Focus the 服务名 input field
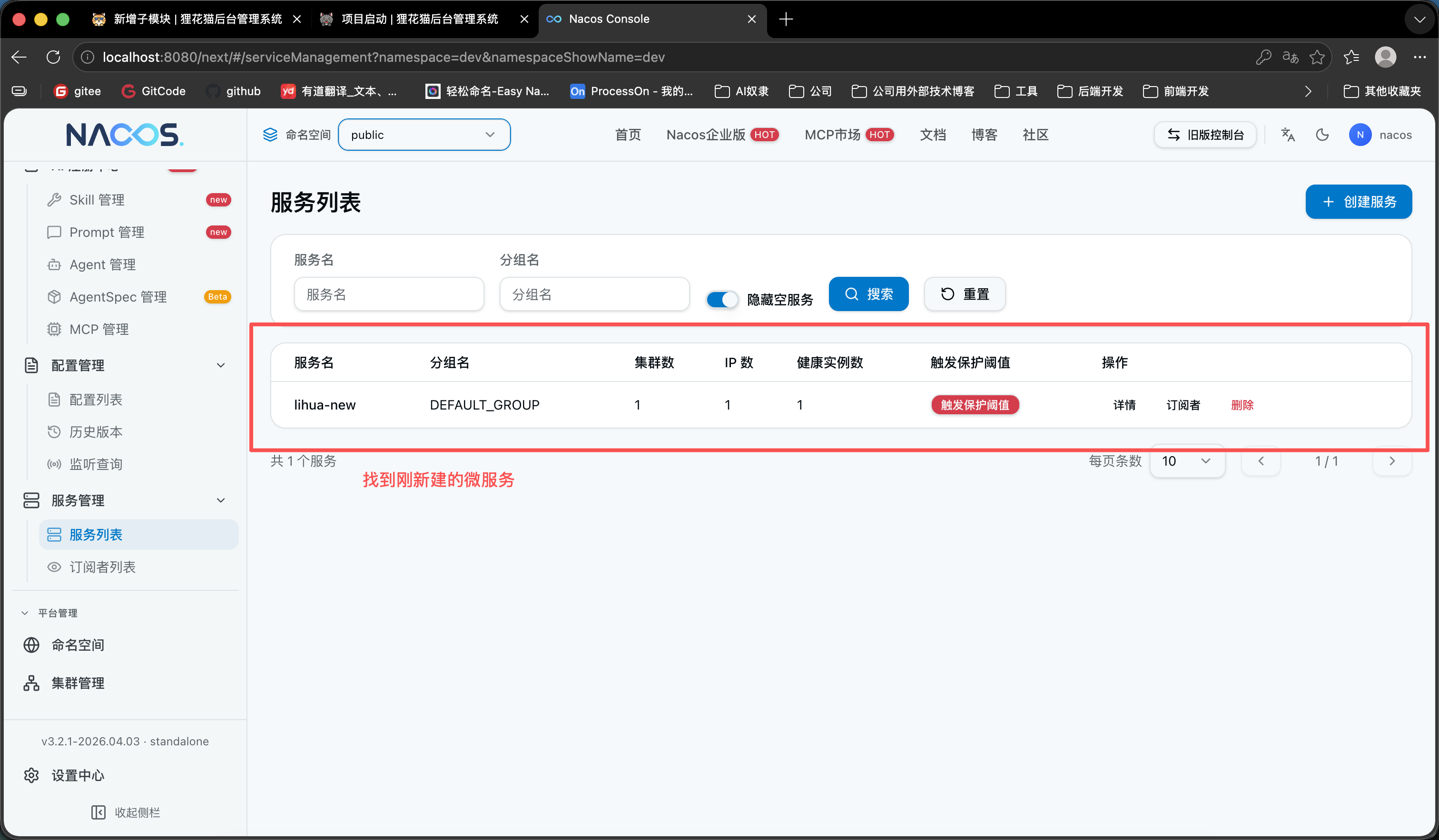This screenshot has height=840, width=1439. [389, 294]
